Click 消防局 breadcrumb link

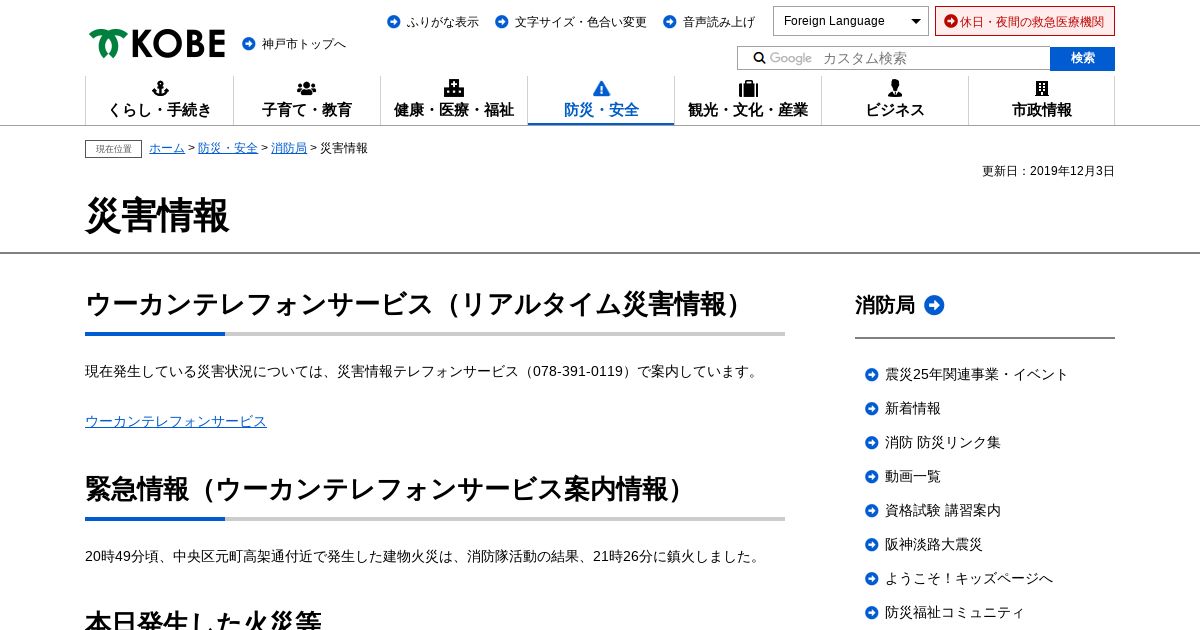click(289, 148)
